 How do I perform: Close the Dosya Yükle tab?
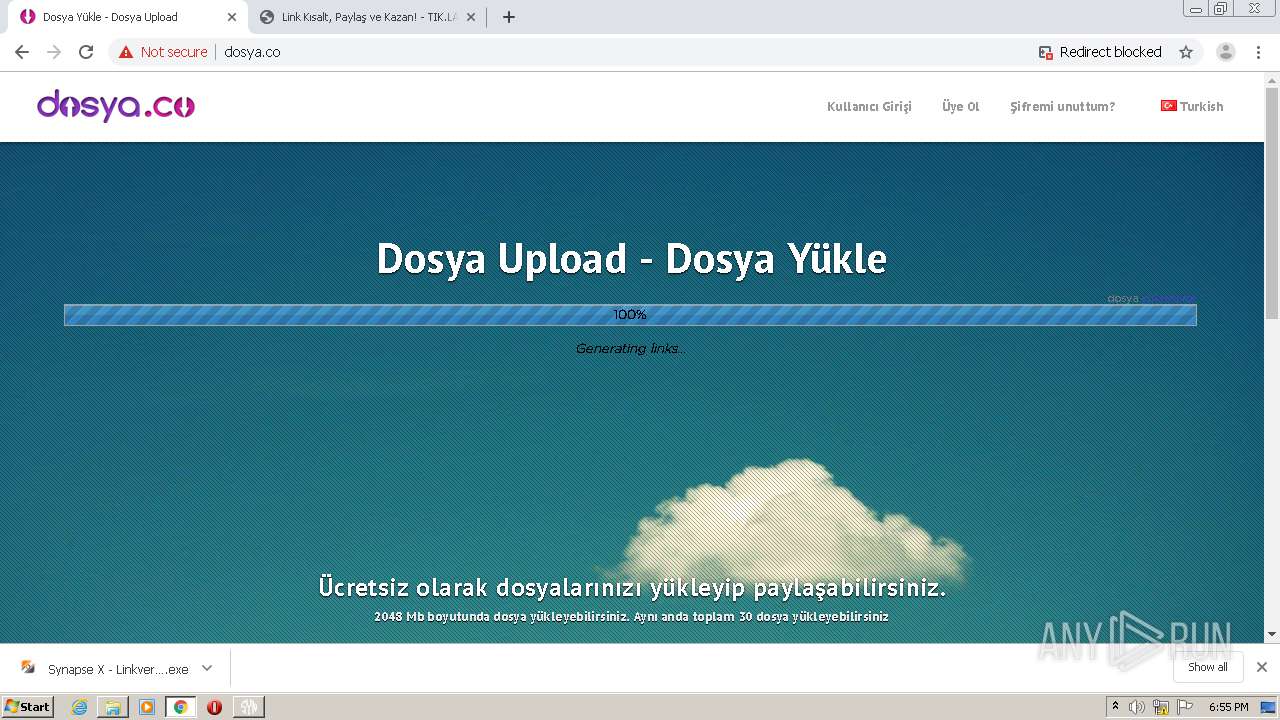pos(232,17)
